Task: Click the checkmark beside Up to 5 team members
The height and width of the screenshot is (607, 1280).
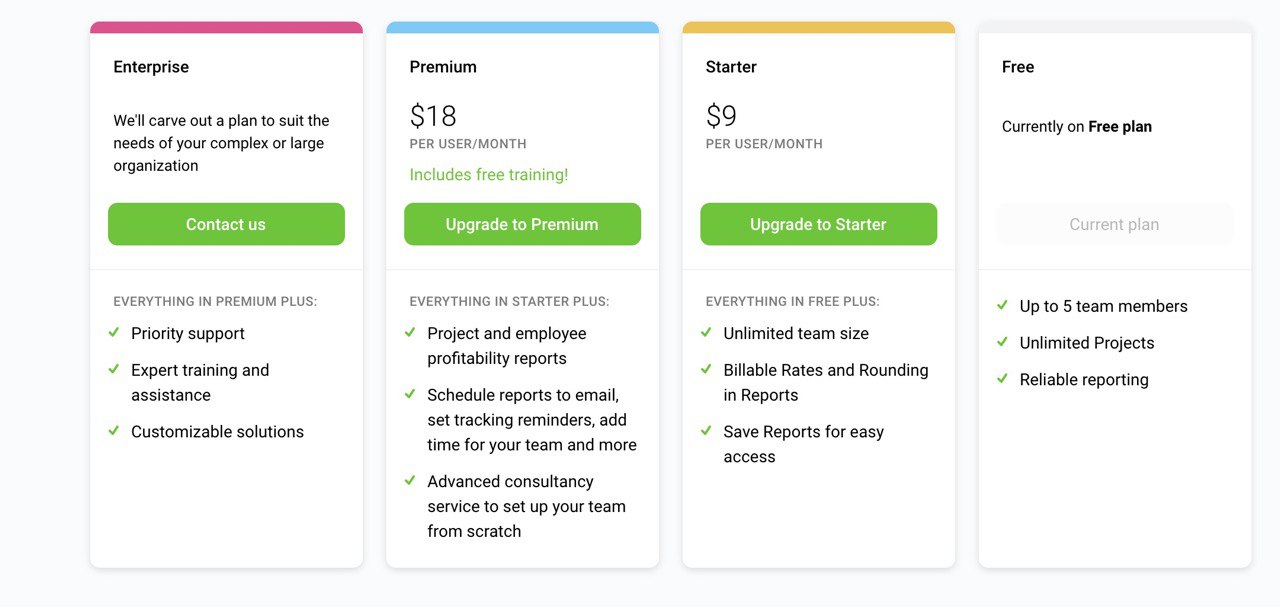Action: (x=1002, y=305)
